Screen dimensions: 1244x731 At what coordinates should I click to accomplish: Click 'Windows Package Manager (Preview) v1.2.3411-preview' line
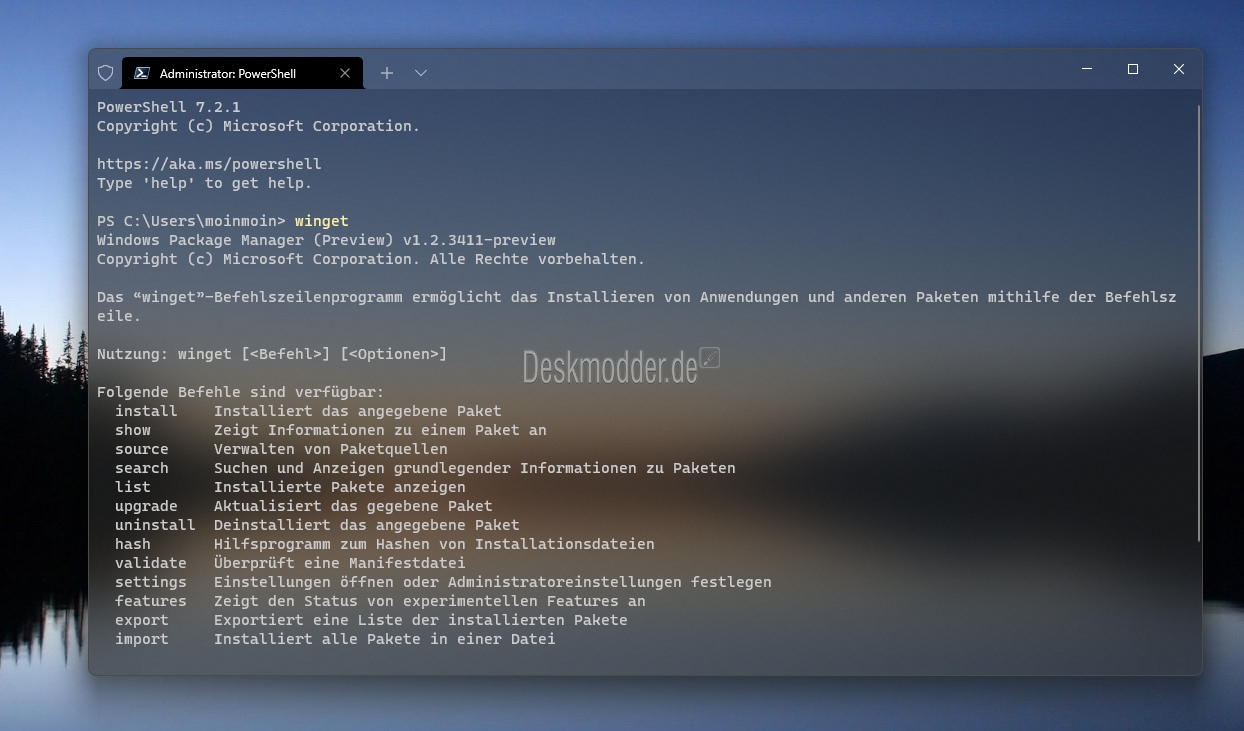(x=326, y=240)
